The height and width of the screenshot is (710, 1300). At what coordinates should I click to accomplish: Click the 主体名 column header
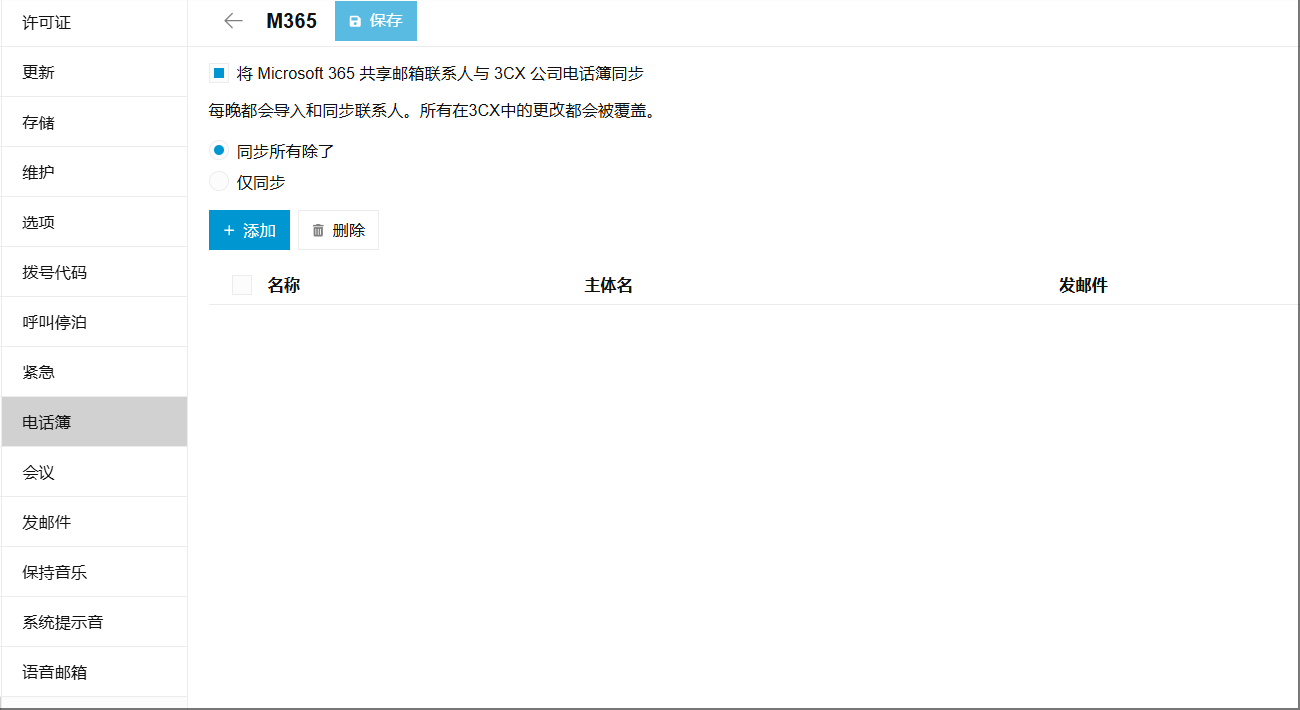(609, 285)
